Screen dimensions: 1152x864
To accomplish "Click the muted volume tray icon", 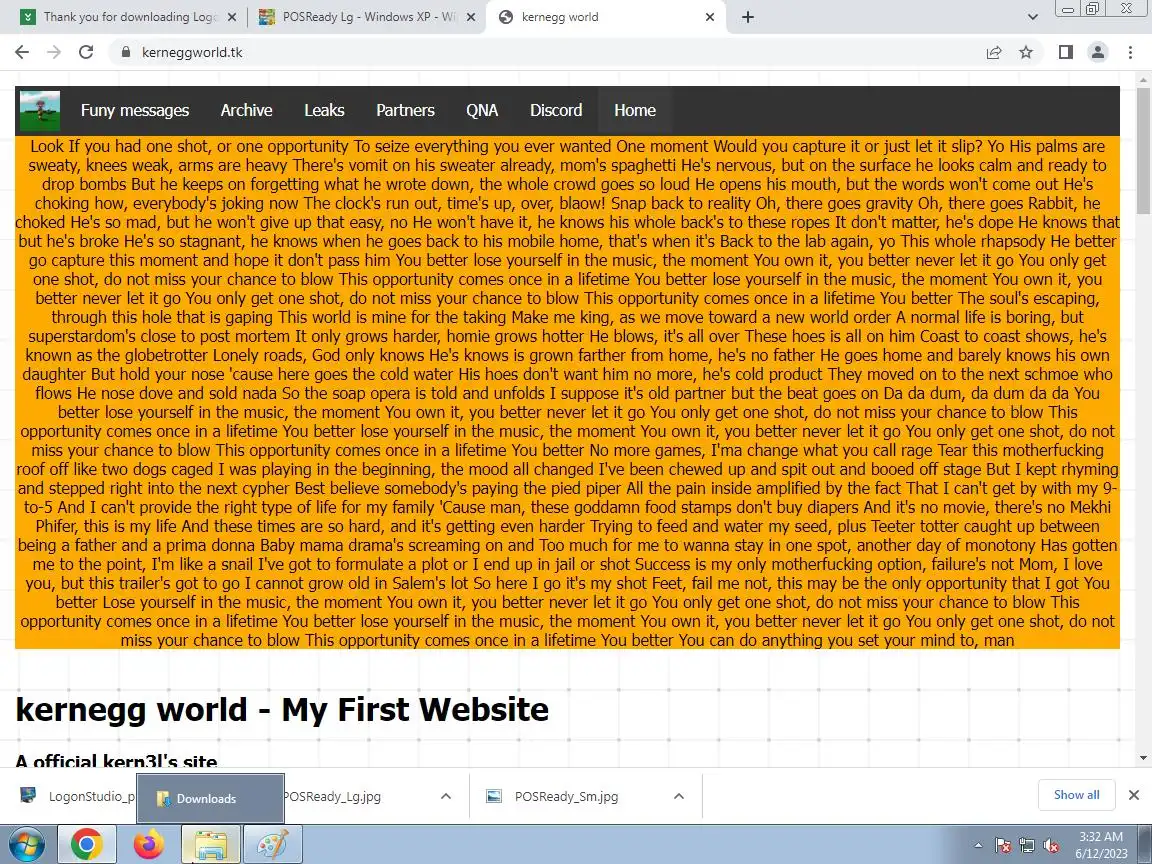I will 1051,846.
